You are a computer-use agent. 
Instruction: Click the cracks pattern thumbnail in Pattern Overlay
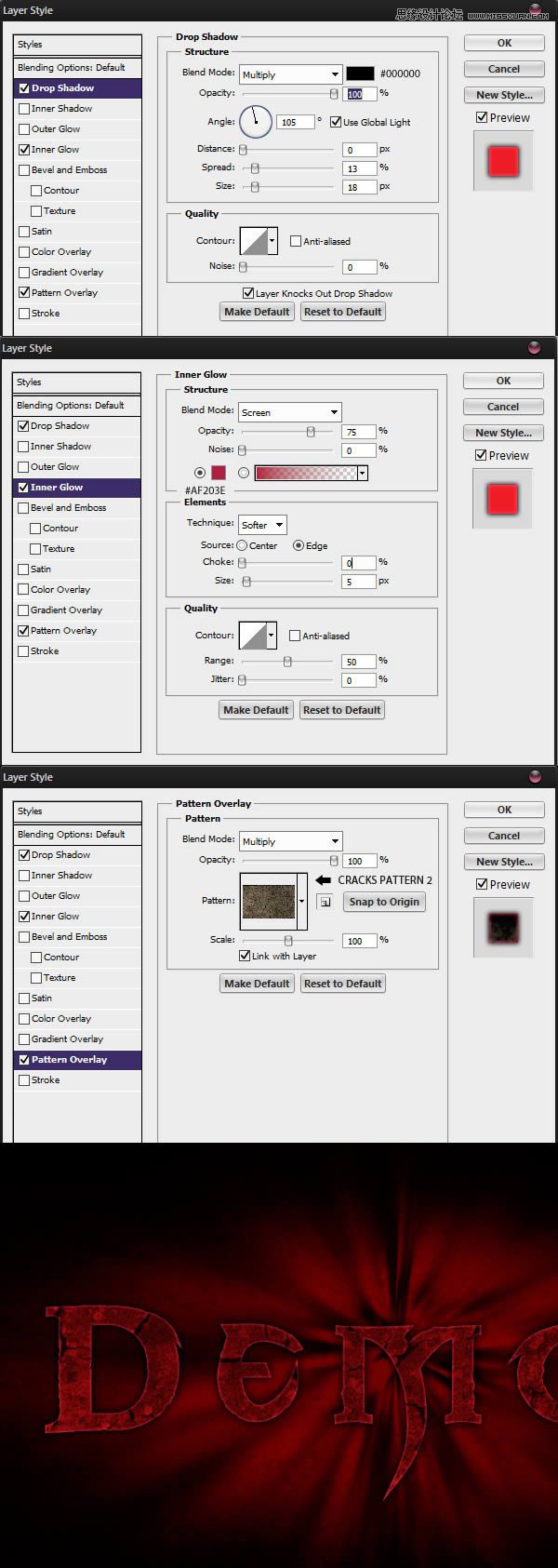[269, 901]
